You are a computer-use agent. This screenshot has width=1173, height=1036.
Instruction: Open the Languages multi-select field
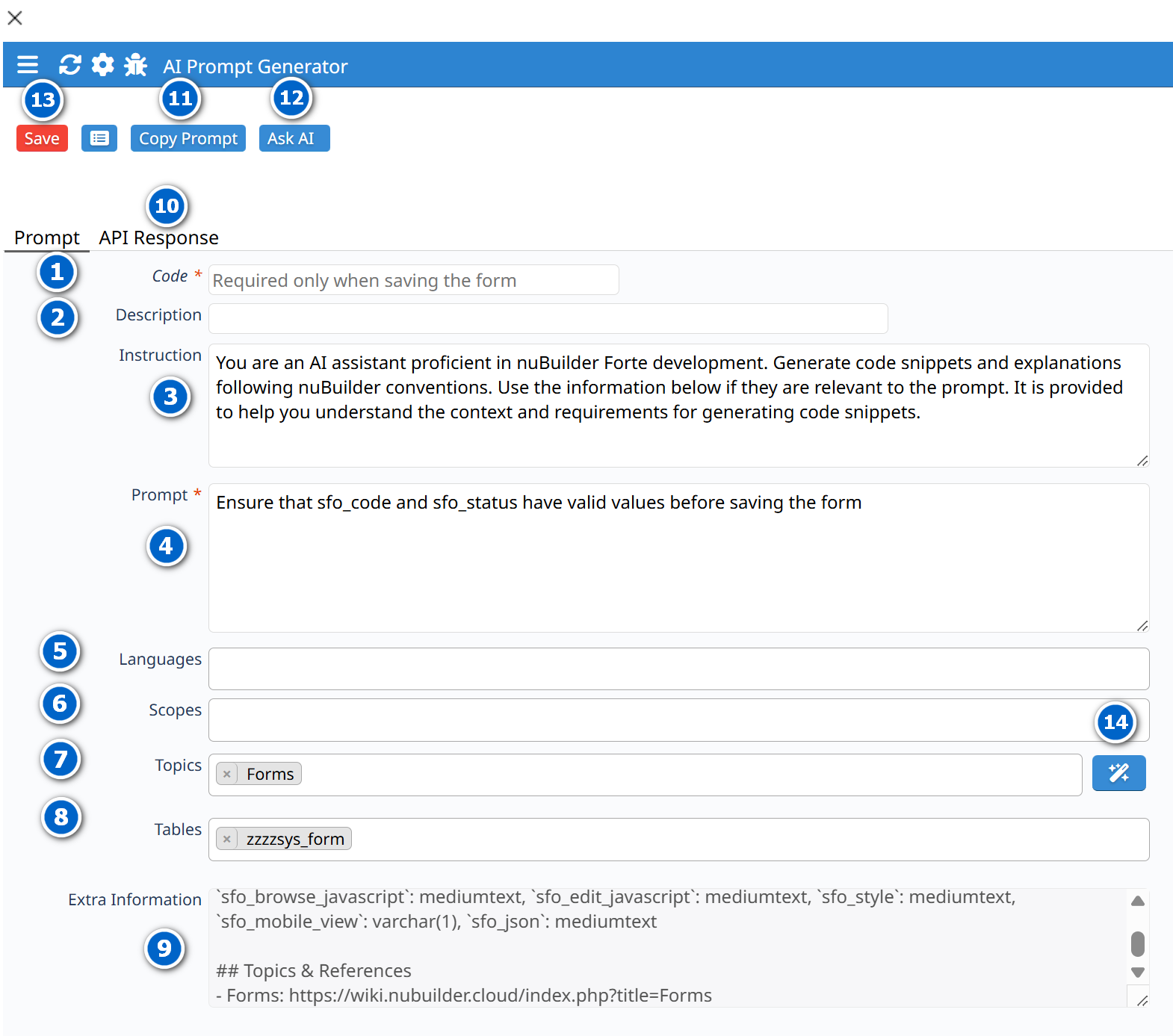point(678,669)
